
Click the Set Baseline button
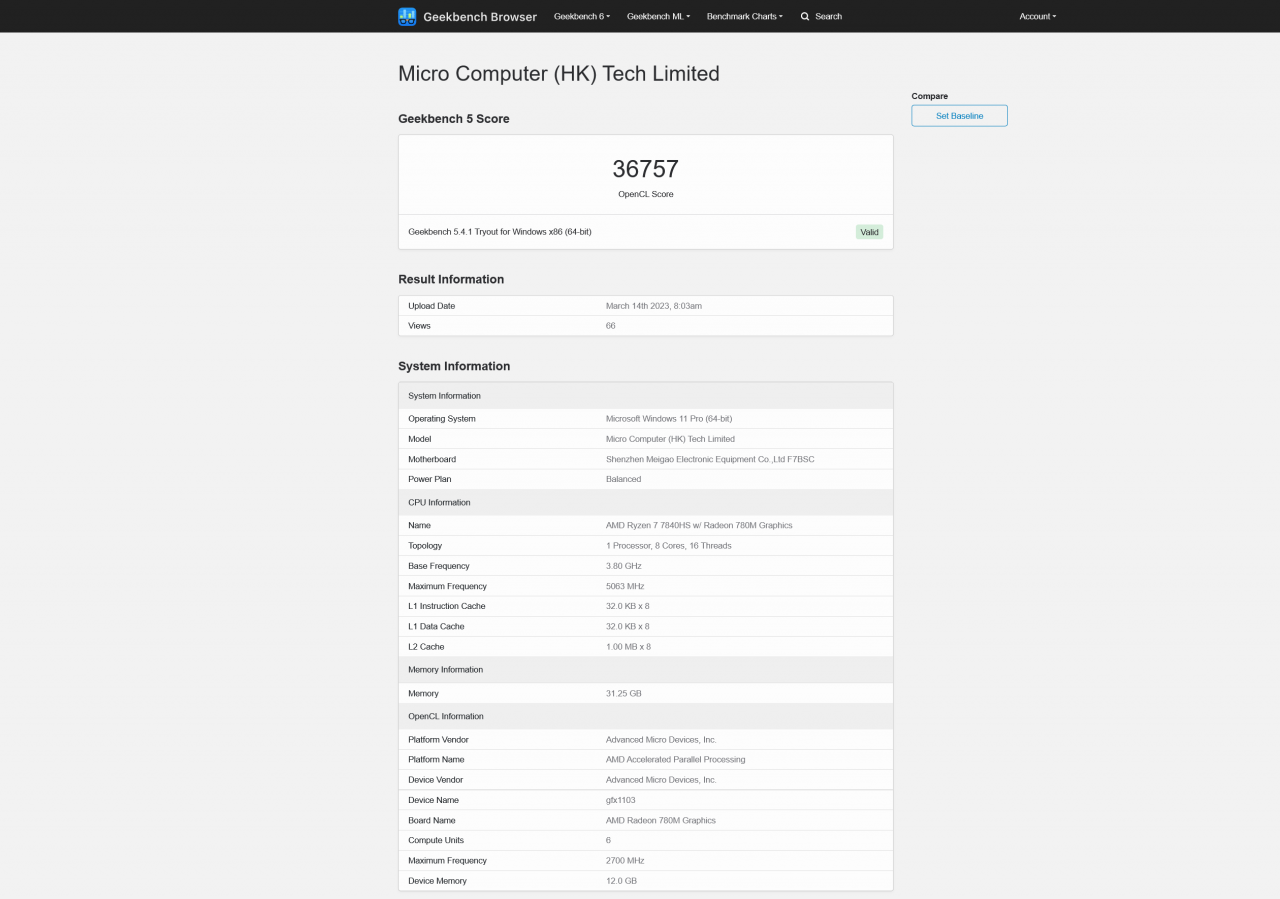pos(959,116)
